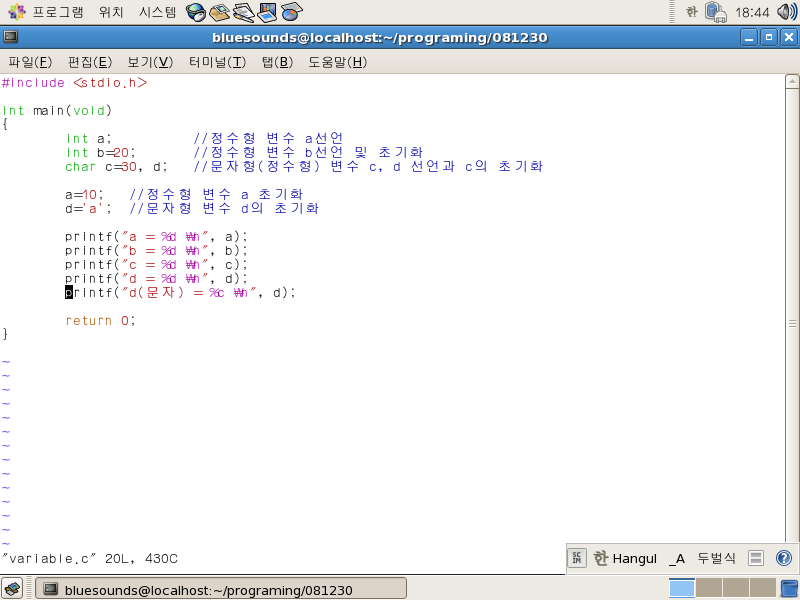Launch the spreadsheet pie chart icon

[291, 12]
